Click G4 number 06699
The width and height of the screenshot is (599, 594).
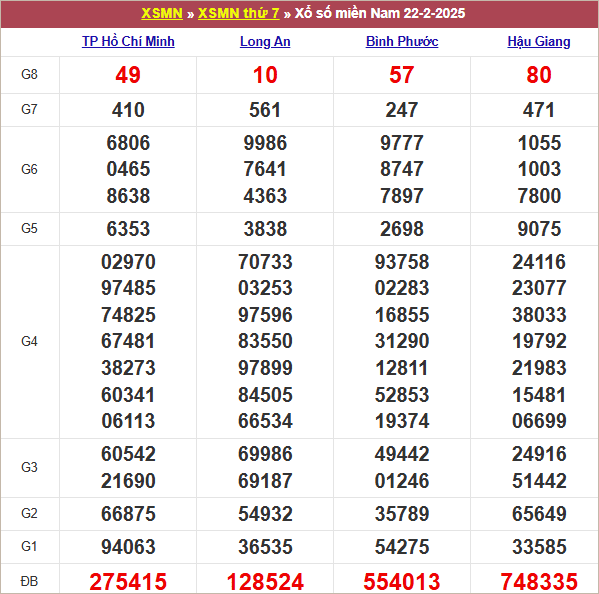[539, 421]
